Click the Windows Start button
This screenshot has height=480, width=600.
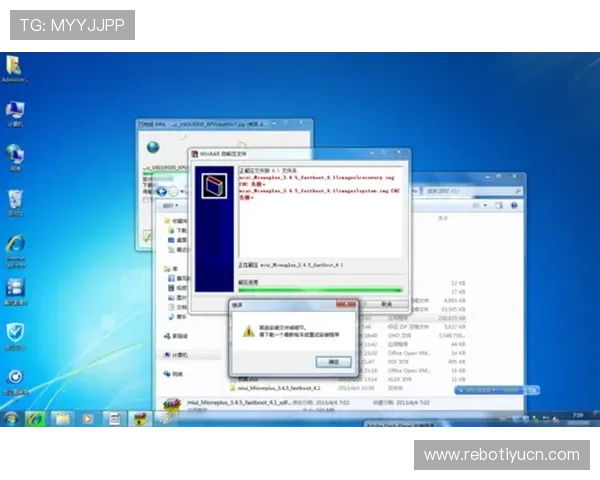(x=11, y=418)
